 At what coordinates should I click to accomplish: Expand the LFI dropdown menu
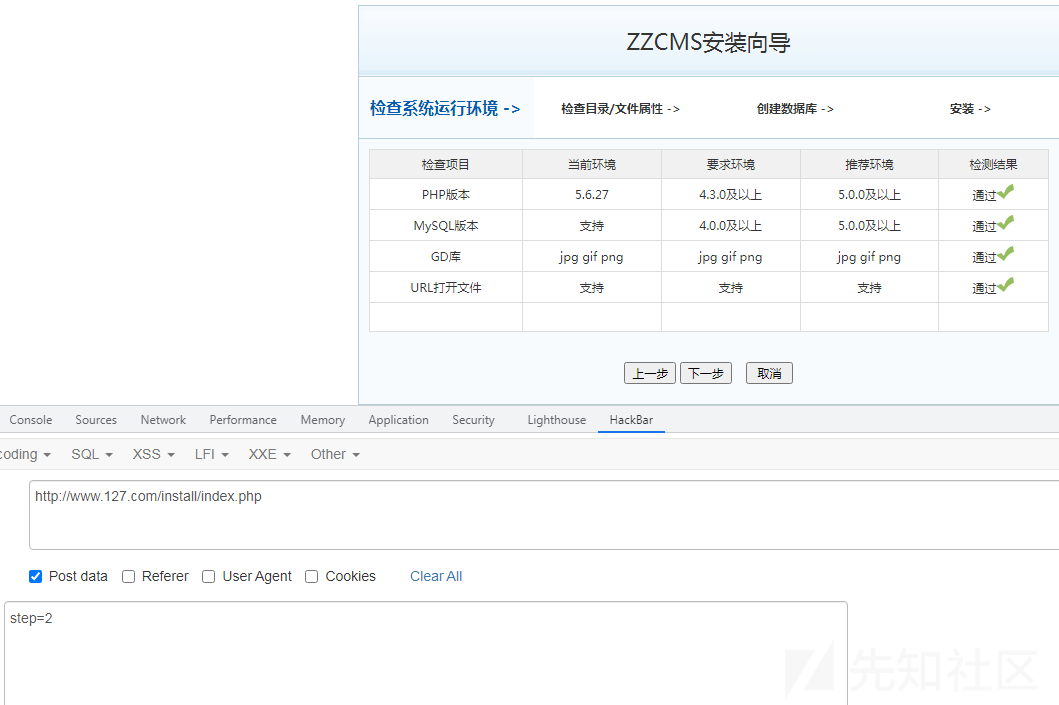[211, 454]
